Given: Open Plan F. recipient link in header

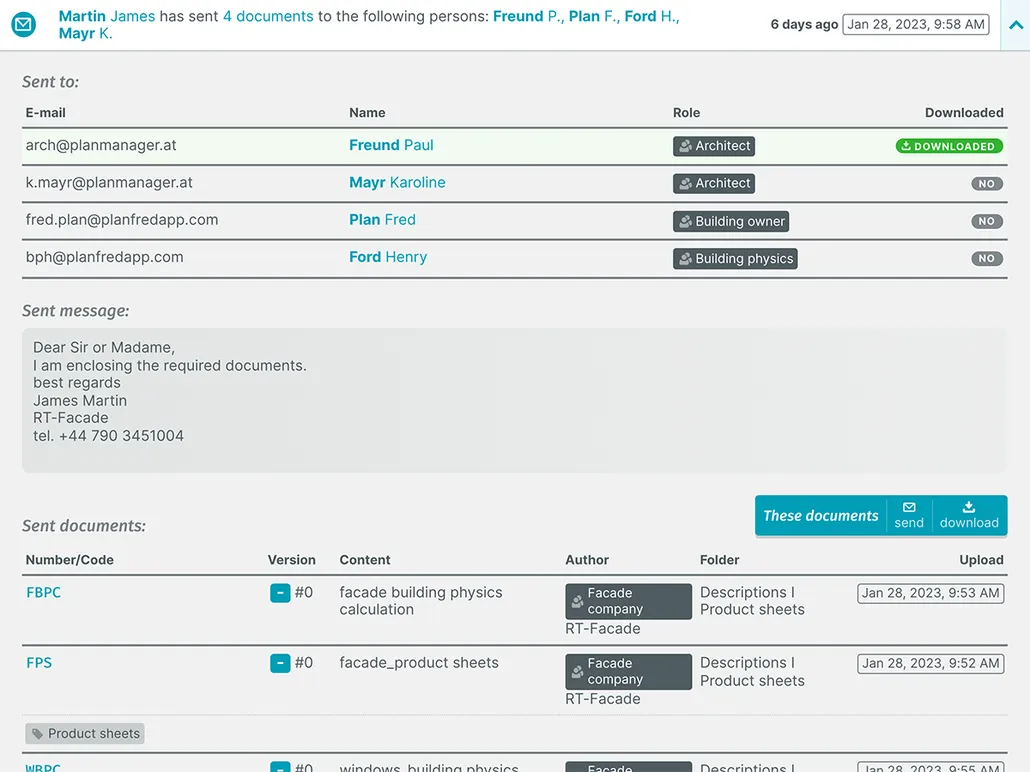Looking at the screenshot, I should coord(594,16).
